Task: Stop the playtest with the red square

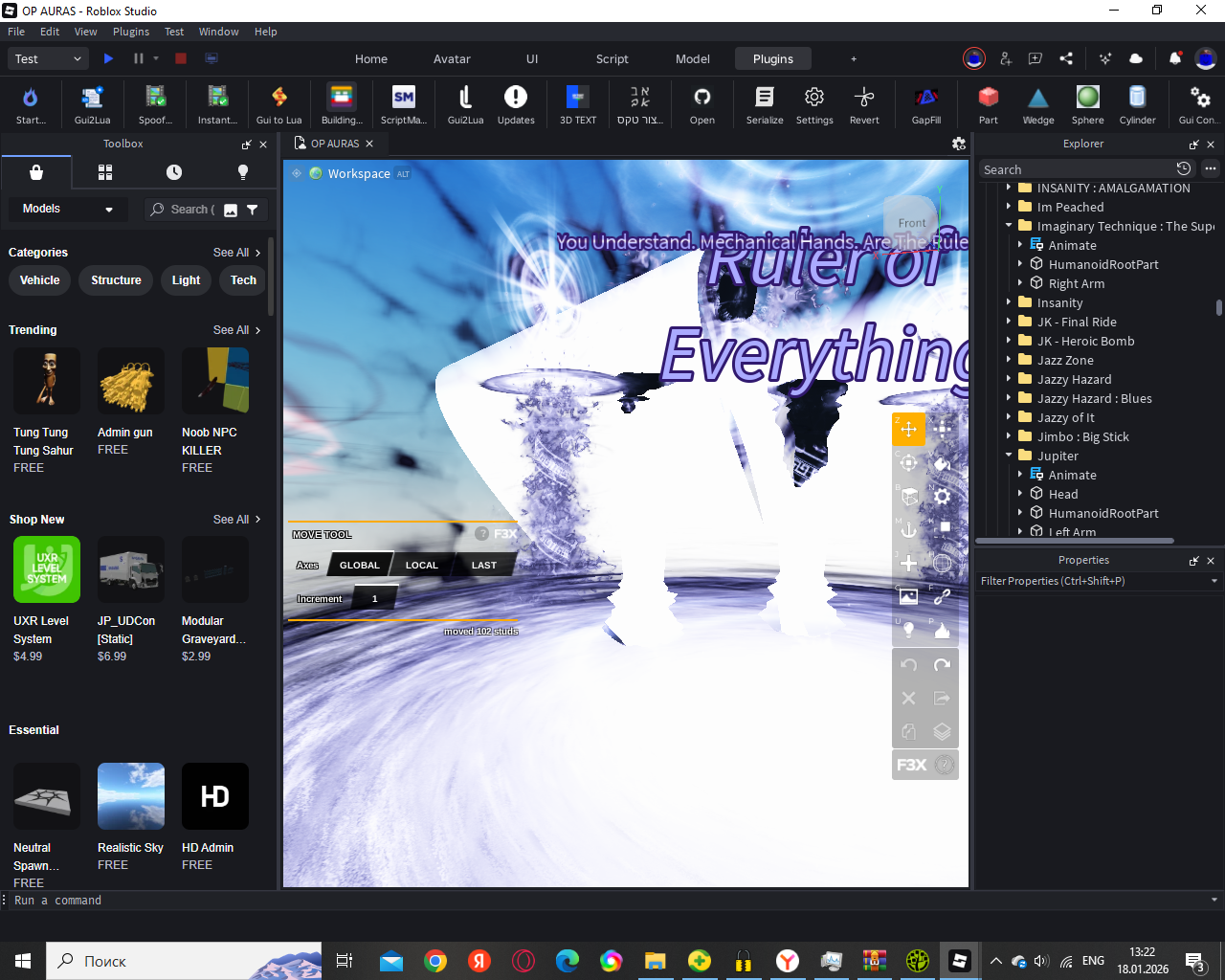Action: tap(181, 58)
